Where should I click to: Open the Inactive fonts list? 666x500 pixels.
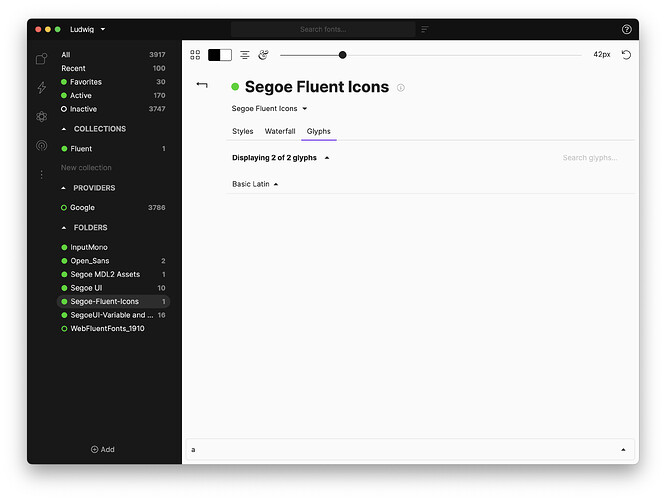[x=113, y=109]
